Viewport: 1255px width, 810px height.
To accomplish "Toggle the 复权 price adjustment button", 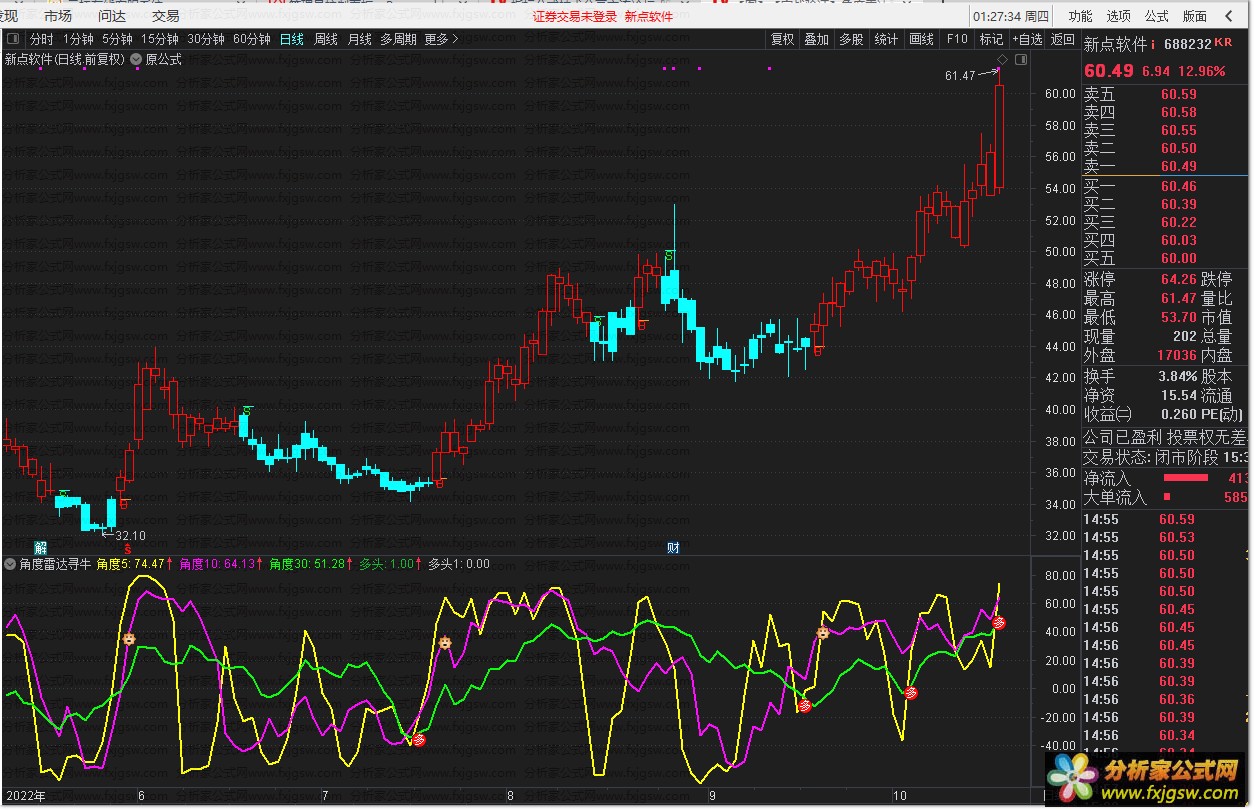I will tap(782, 39).
